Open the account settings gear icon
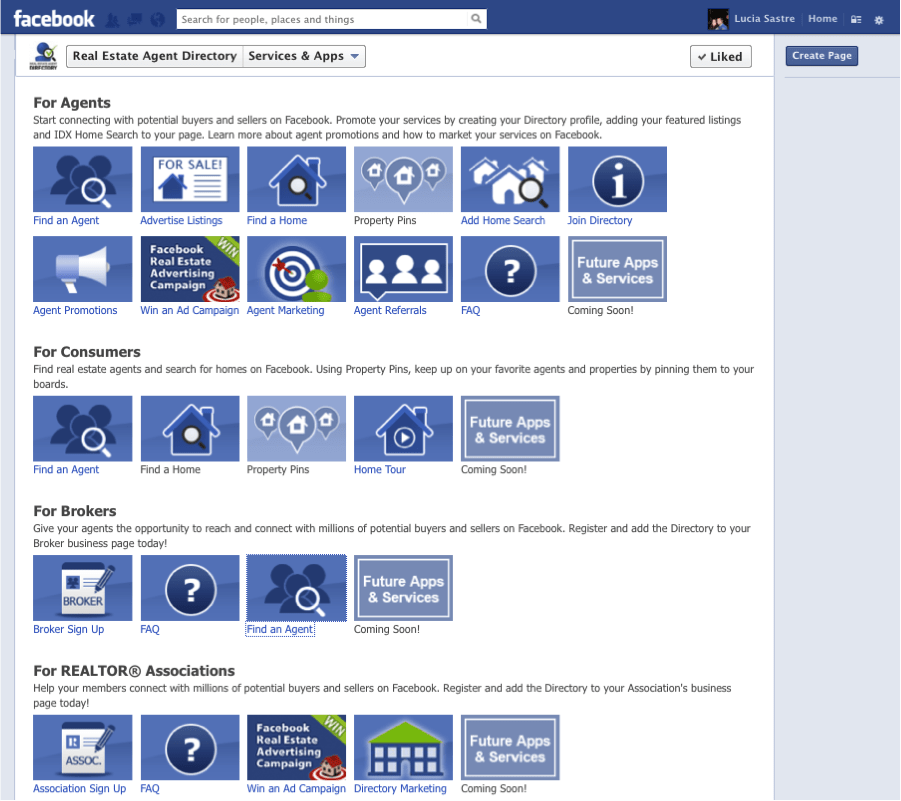 (879, 20)
